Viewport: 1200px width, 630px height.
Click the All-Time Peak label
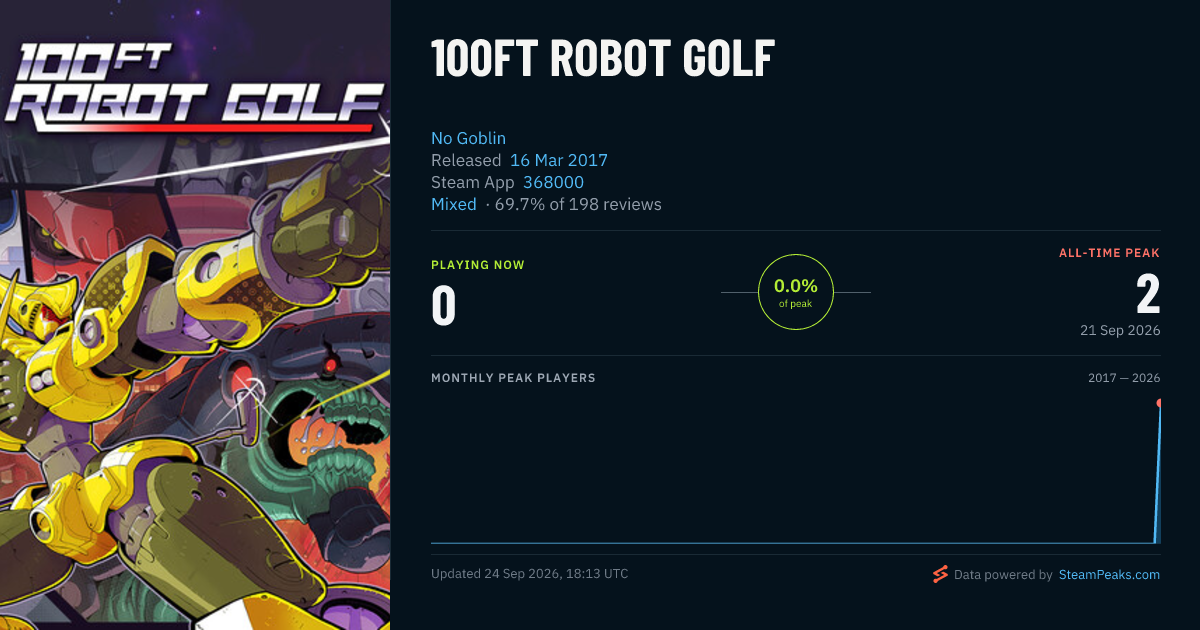coord(1110,253)
